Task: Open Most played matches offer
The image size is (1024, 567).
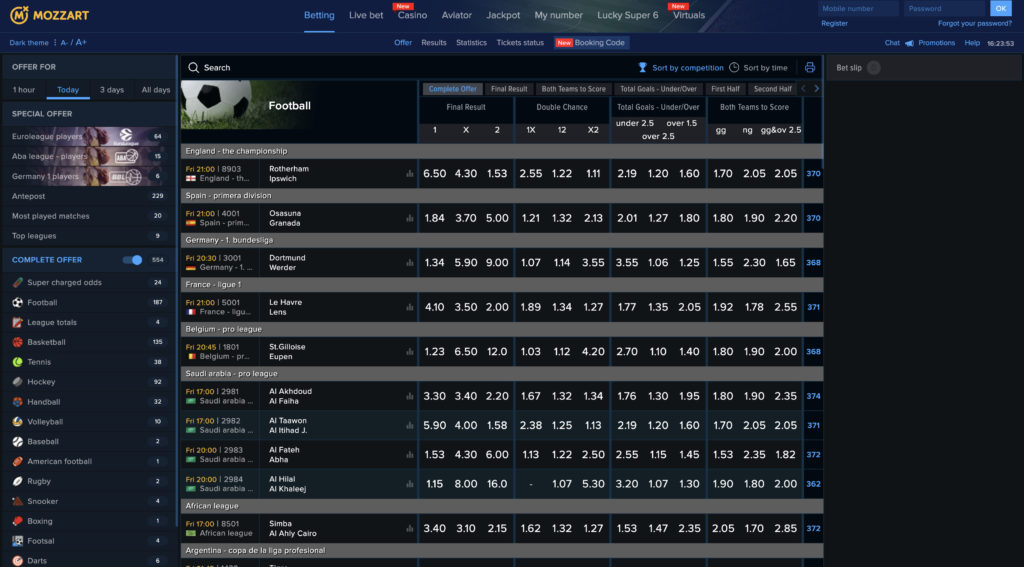Action: (x=88, y=216)
